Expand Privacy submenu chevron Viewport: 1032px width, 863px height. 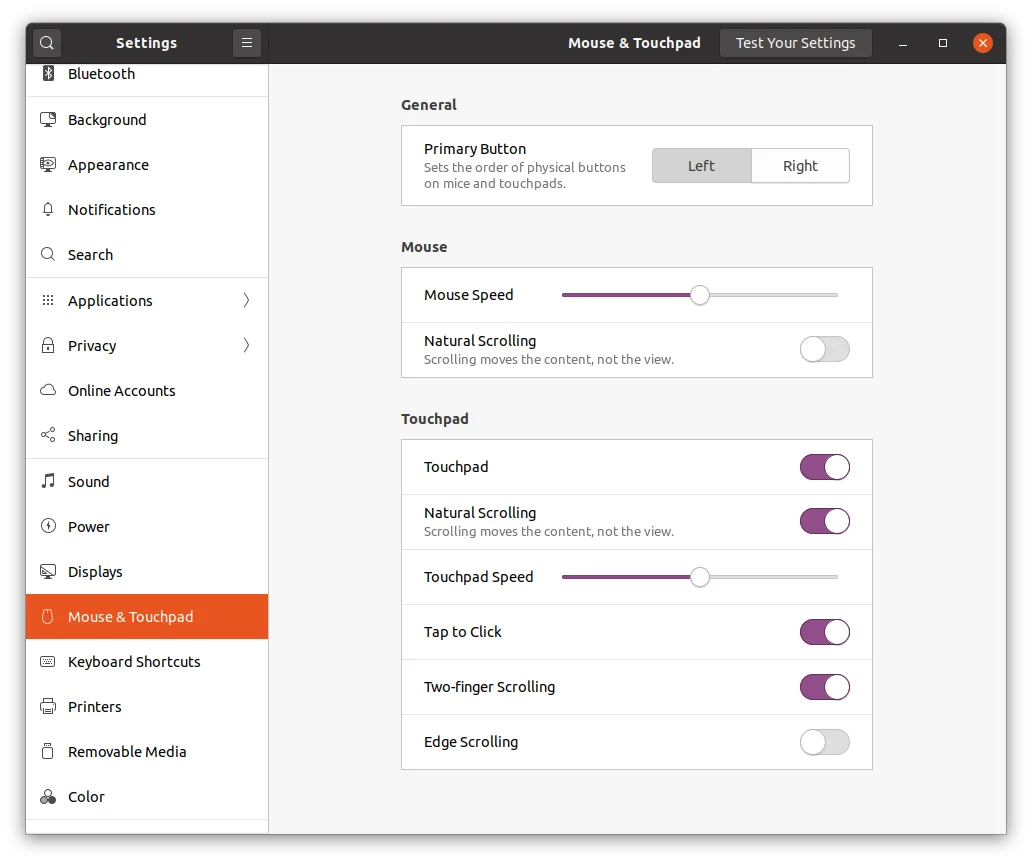point(246,345)
